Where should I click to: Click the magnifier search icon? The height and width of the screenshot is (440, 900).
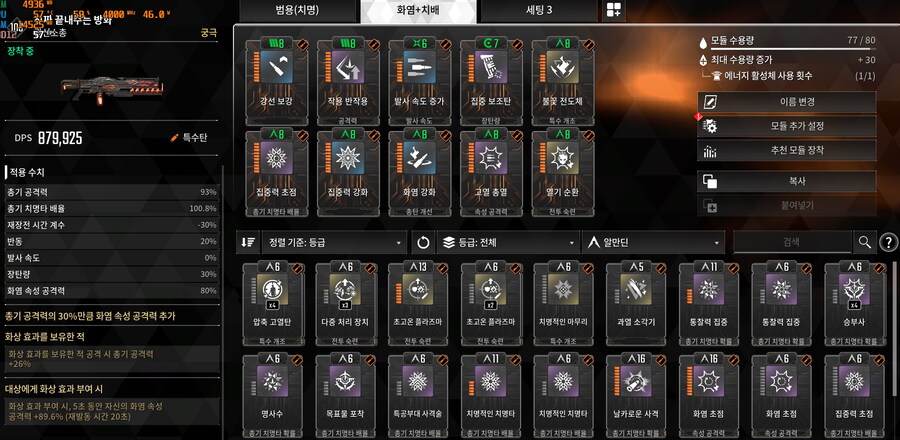pos(864,242)
